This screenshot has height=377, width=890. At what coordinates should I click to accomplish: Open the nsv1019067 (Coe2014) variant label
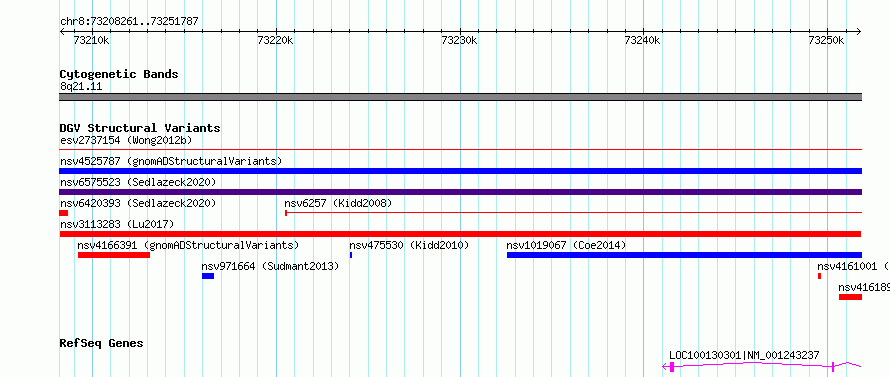coord(566,245)
